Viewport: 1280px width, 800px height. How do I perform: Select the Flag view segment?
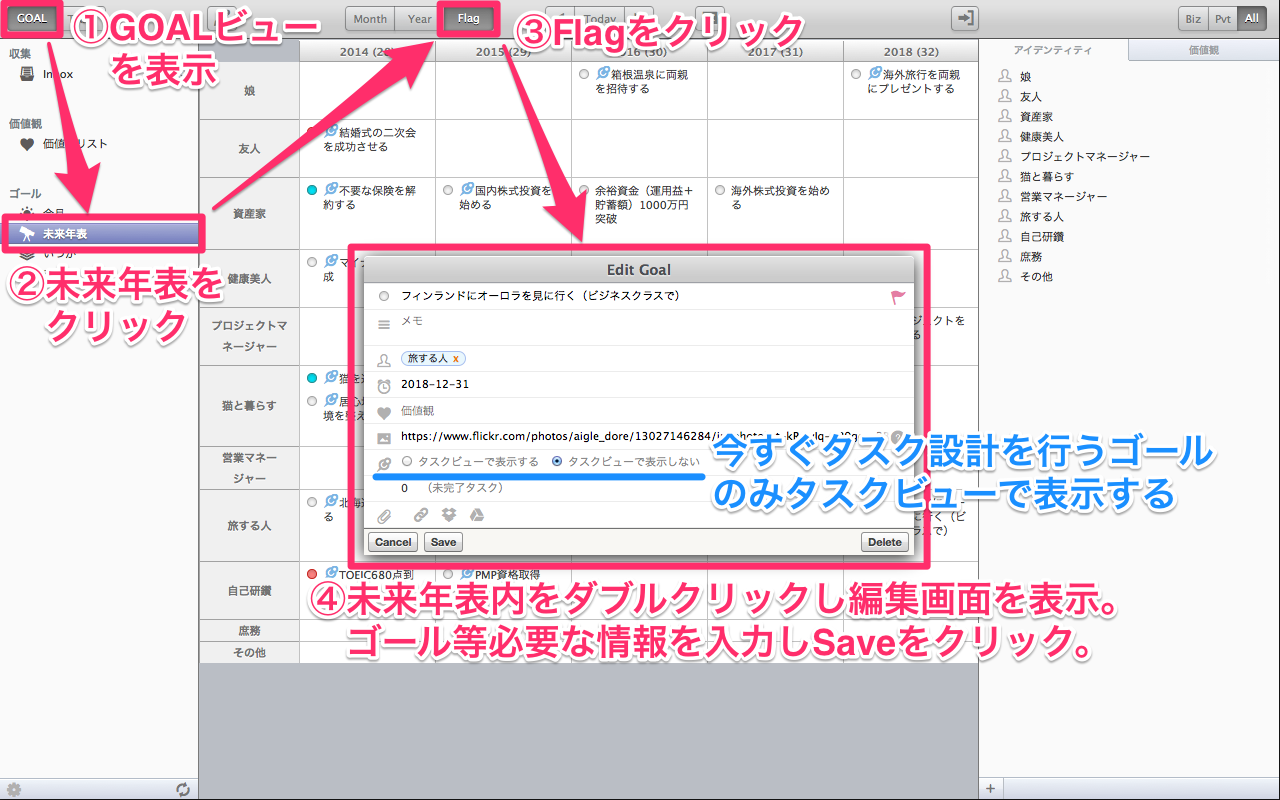point(468,18)
